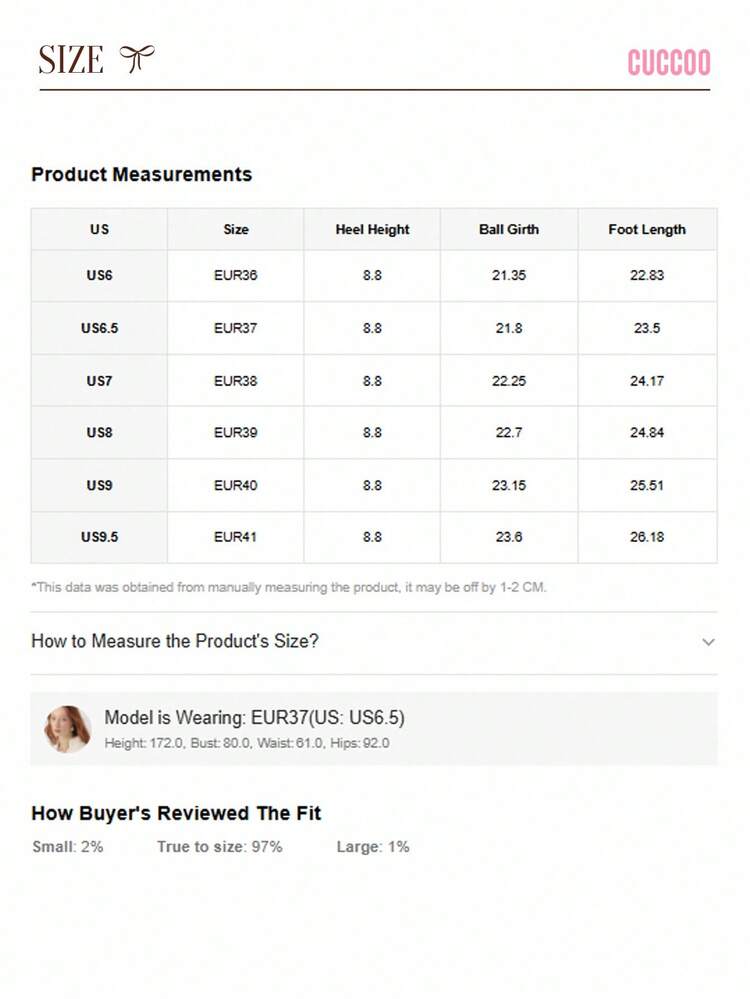Select the US9.5 row header

coord(99,537)
